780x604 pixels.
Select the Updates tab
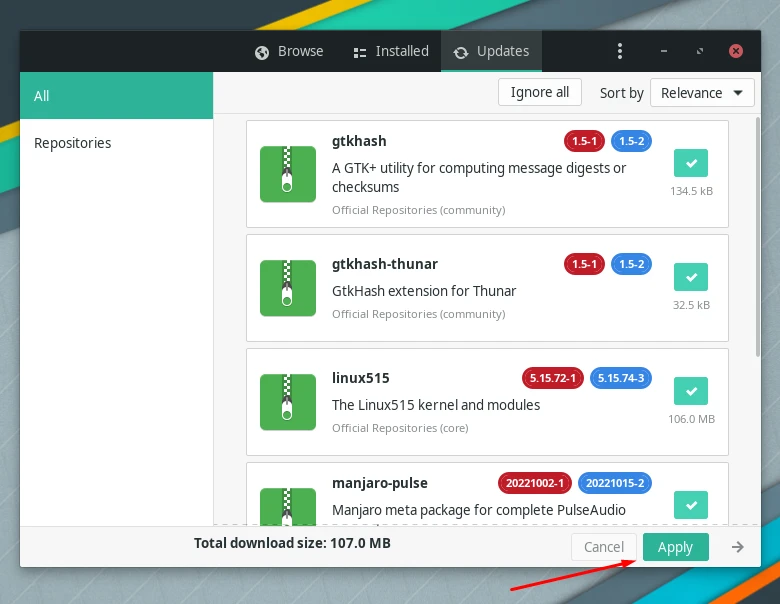(x=491, y=51)
